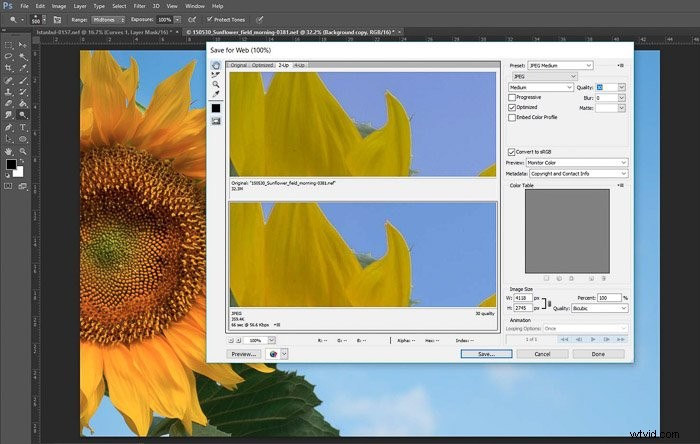
Task: Open the 100% zoom level dropdown
Action: [271, 340]
